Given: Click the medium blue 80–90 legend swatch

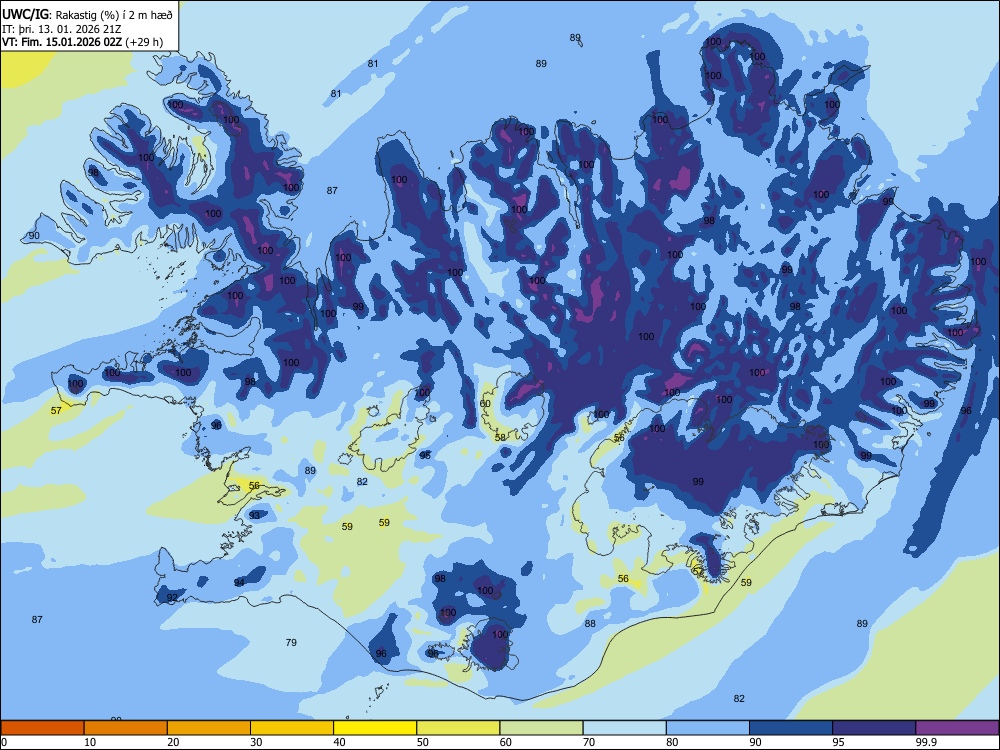Looking at the screenshot, I should (708, 728).
